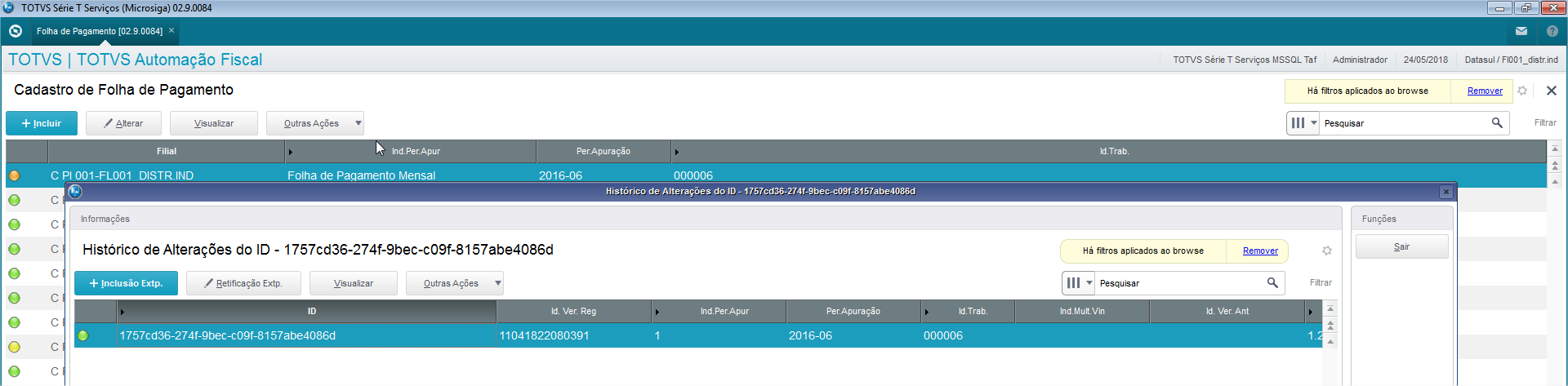Click Inclusão Extp. button
Image resolution: width=1568 pixels, height=386 pixels.
126,283
